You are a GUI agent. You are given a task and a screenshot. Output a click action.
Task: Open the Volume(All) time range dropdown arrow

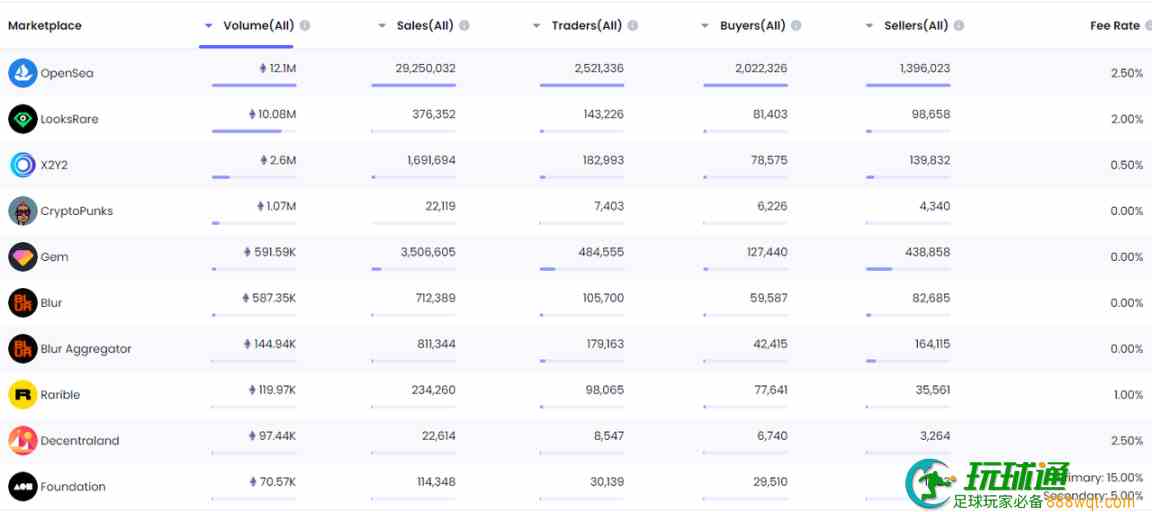click(209, 26)
